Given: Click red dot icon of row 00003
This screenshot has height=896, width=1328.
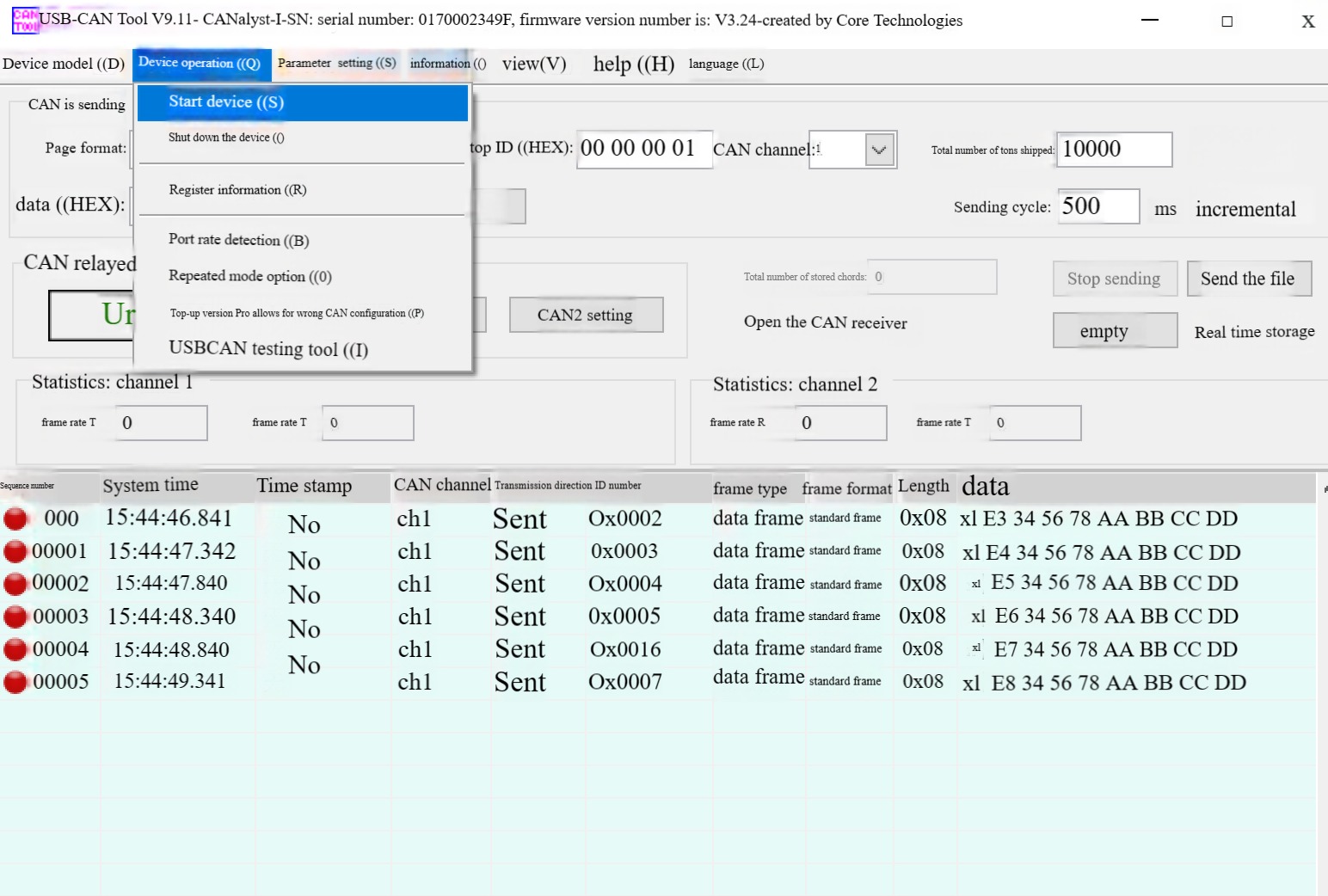Looking at the screenshot, I should [15, 617].
